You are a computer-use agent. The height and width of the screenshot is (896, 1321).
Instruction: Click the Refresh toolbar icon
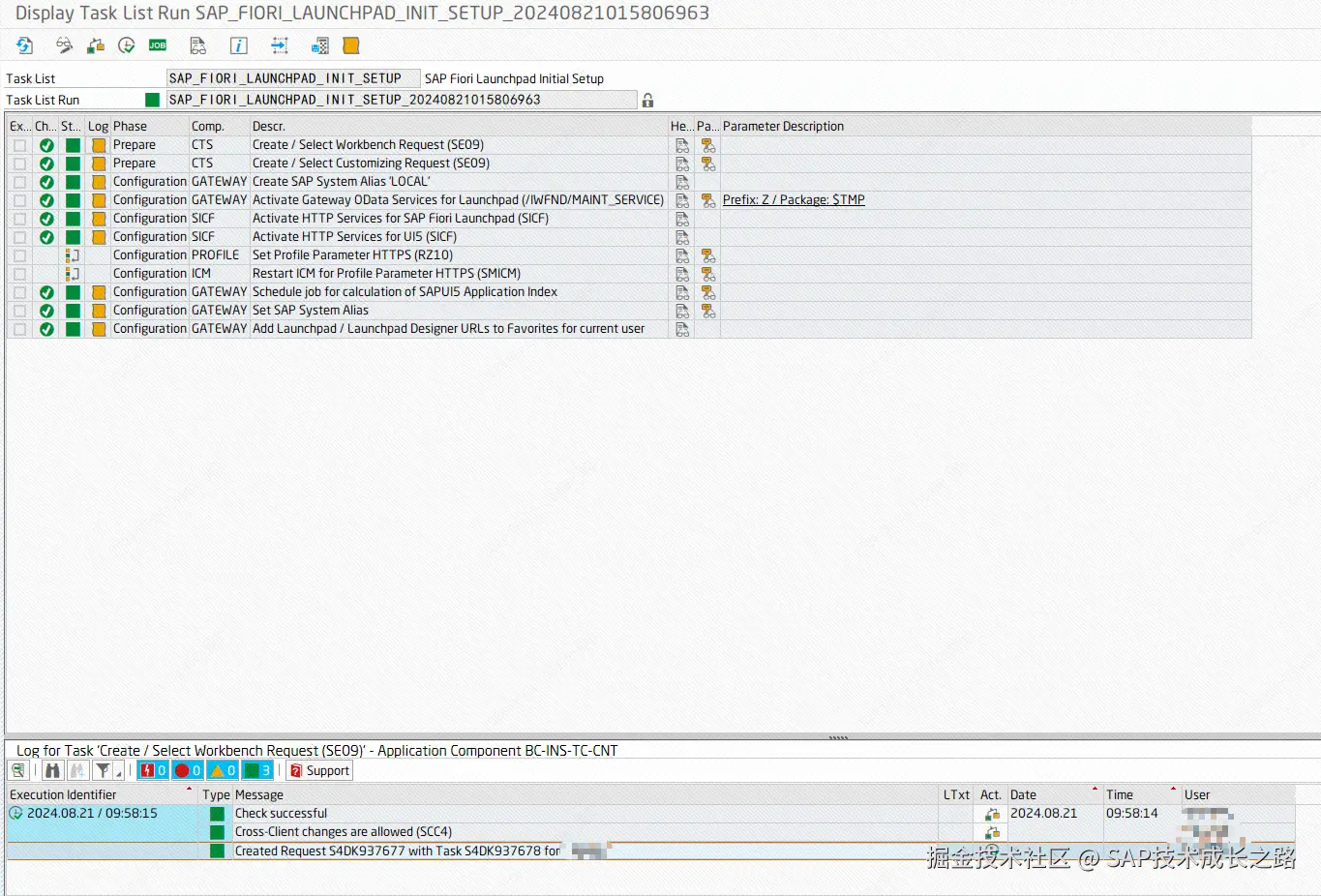click(x=25, y=45)
